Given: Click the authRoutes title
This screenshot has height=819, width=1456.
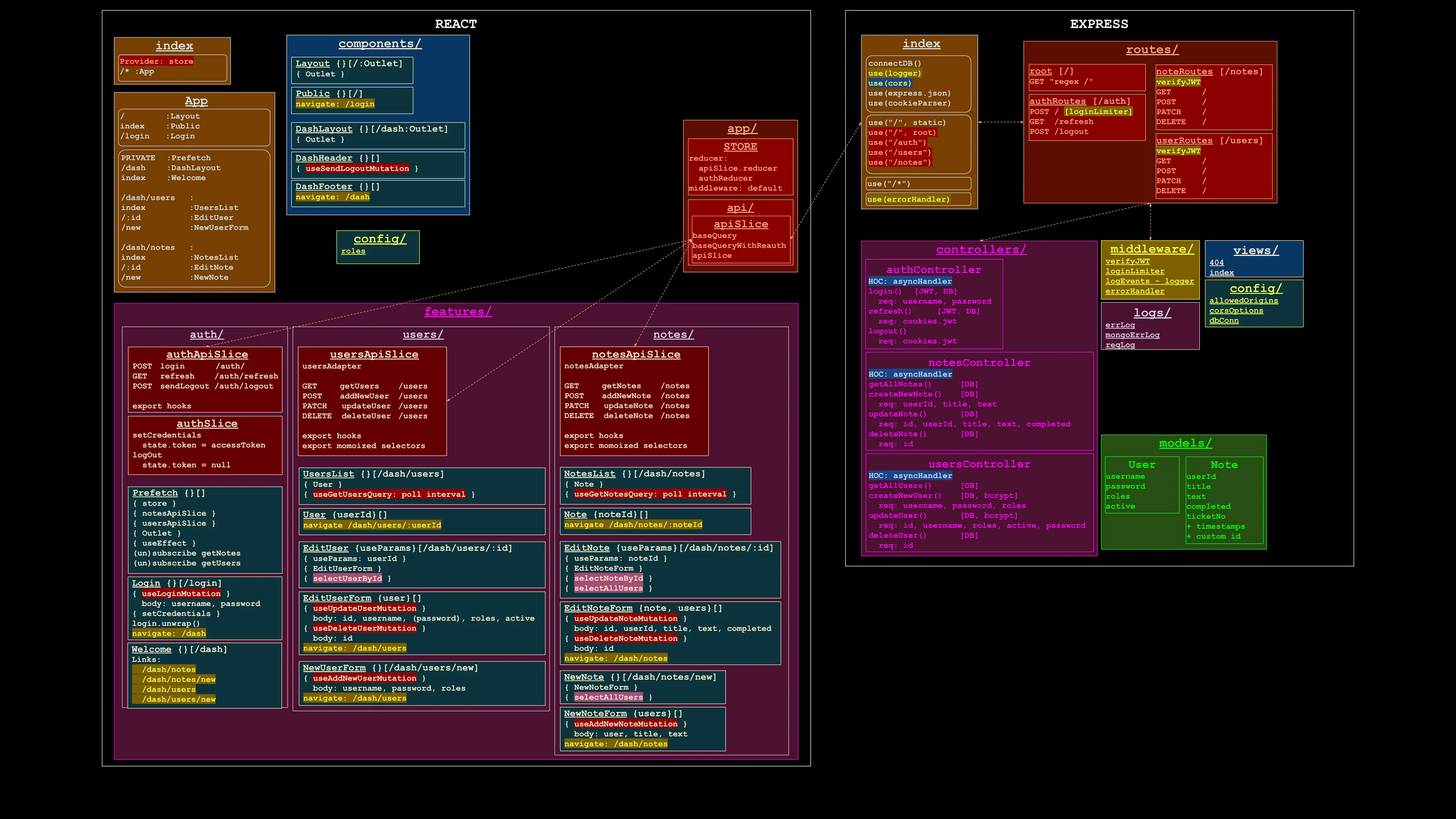Looking at the screenshot, I should 1057,101.
